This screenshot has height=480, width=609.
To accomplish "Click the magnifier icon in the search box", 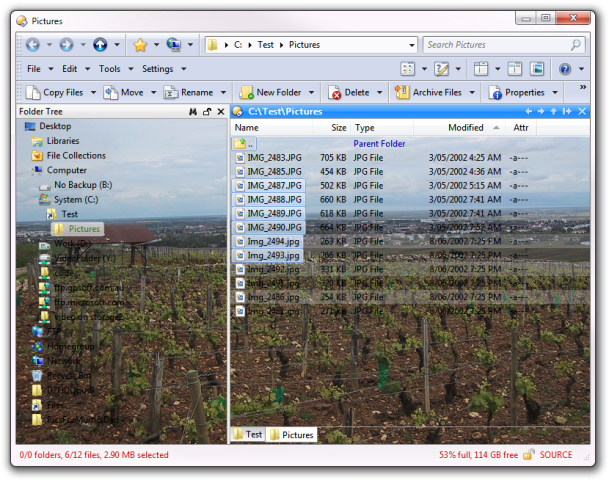I will [x=575, y=45].
